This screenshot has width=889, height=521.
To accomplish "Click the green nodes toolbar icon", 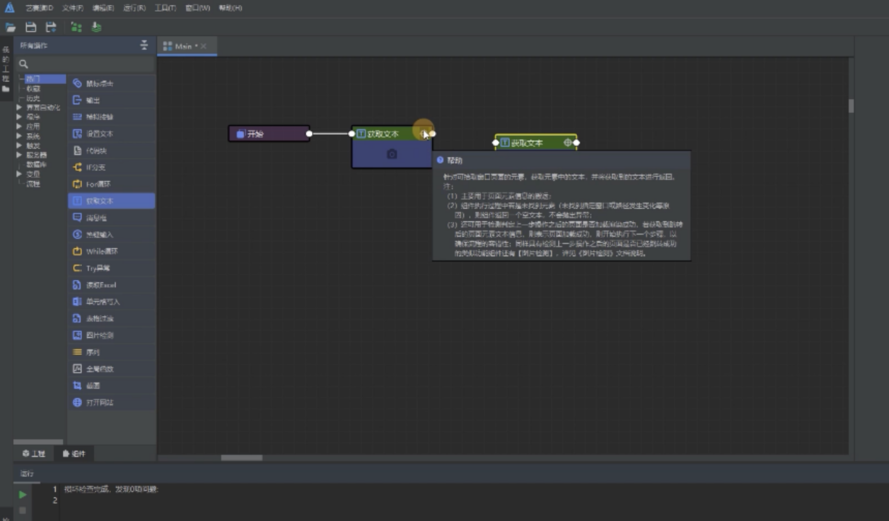I will click(76, 27).
